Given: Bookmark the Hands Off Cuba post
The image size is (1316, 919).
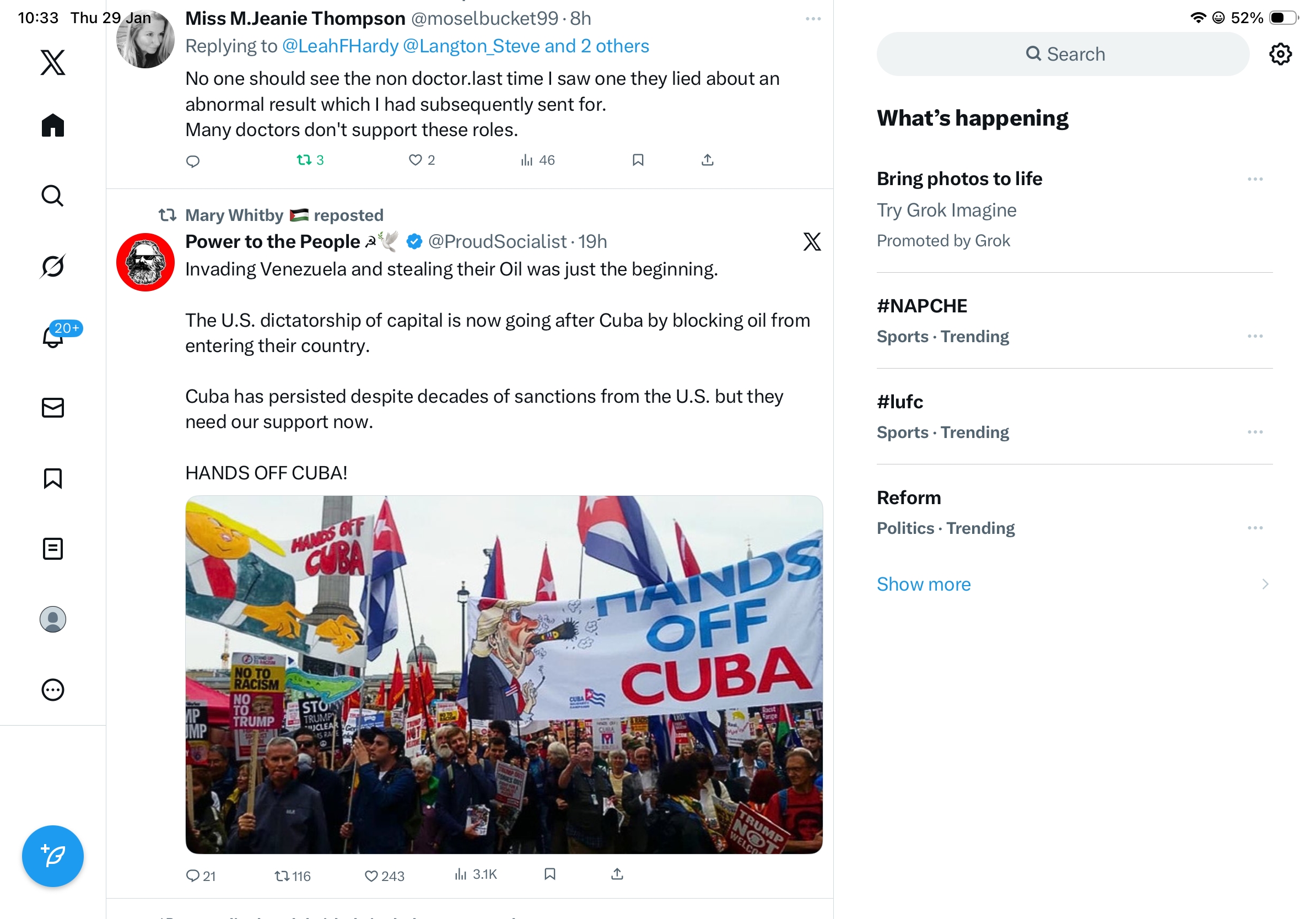Looking at the screenshot, I should [549, 874].
